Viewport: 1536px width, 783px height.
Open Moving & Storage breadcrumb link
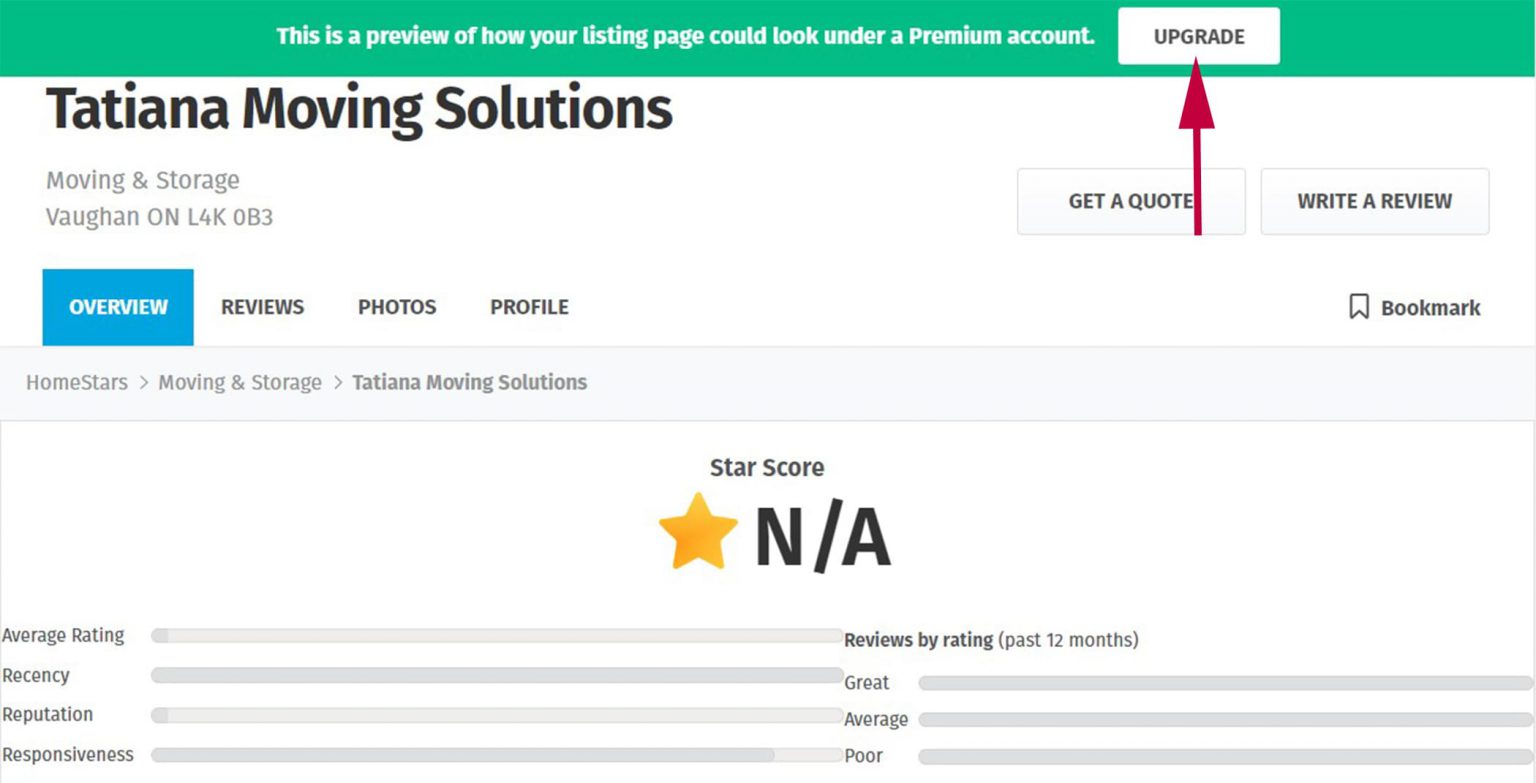(240, 382)
